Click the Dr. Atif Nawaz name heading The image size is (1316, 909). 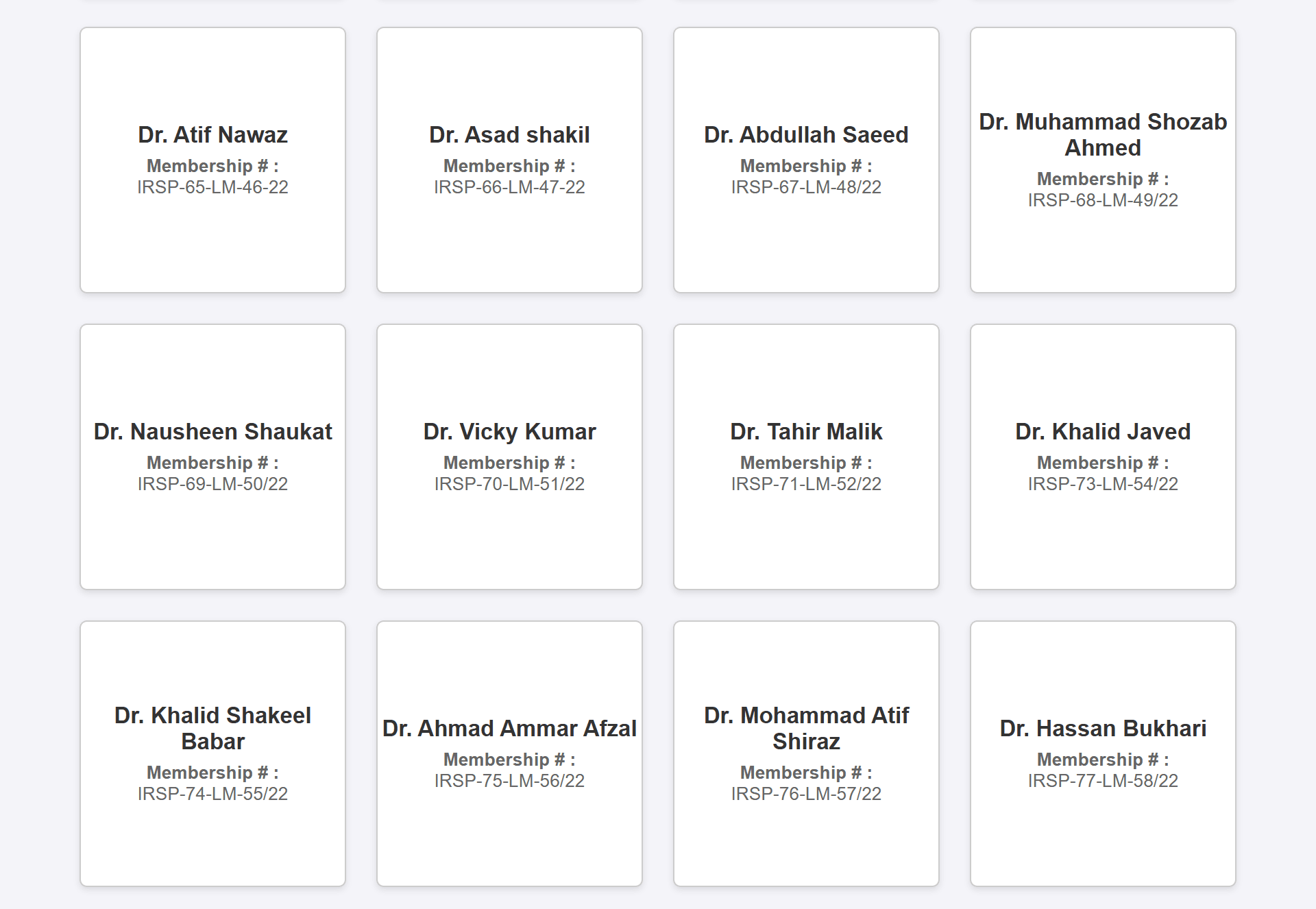pos(212,135)
